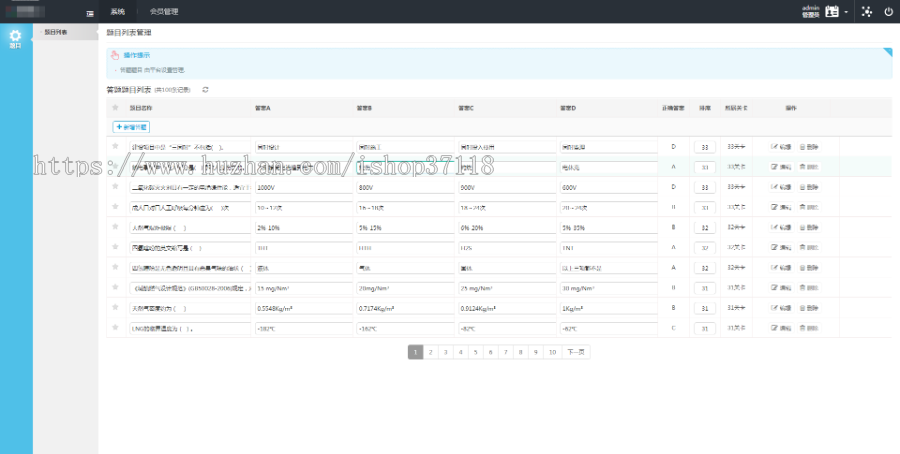
Task: Click the gear icon in left sidebar
Action: tap(15, 37)
